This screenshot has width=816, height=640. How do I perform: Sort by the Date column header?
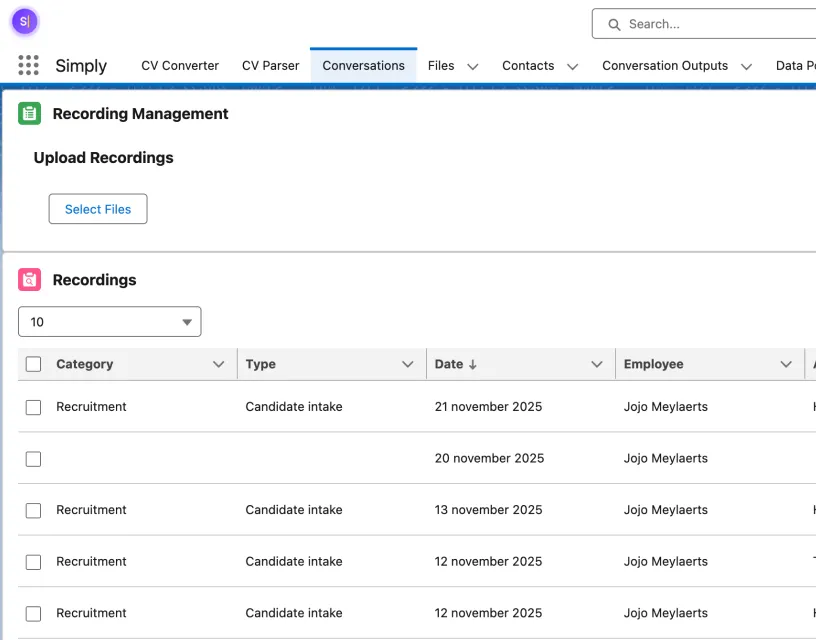coord(449,364)
